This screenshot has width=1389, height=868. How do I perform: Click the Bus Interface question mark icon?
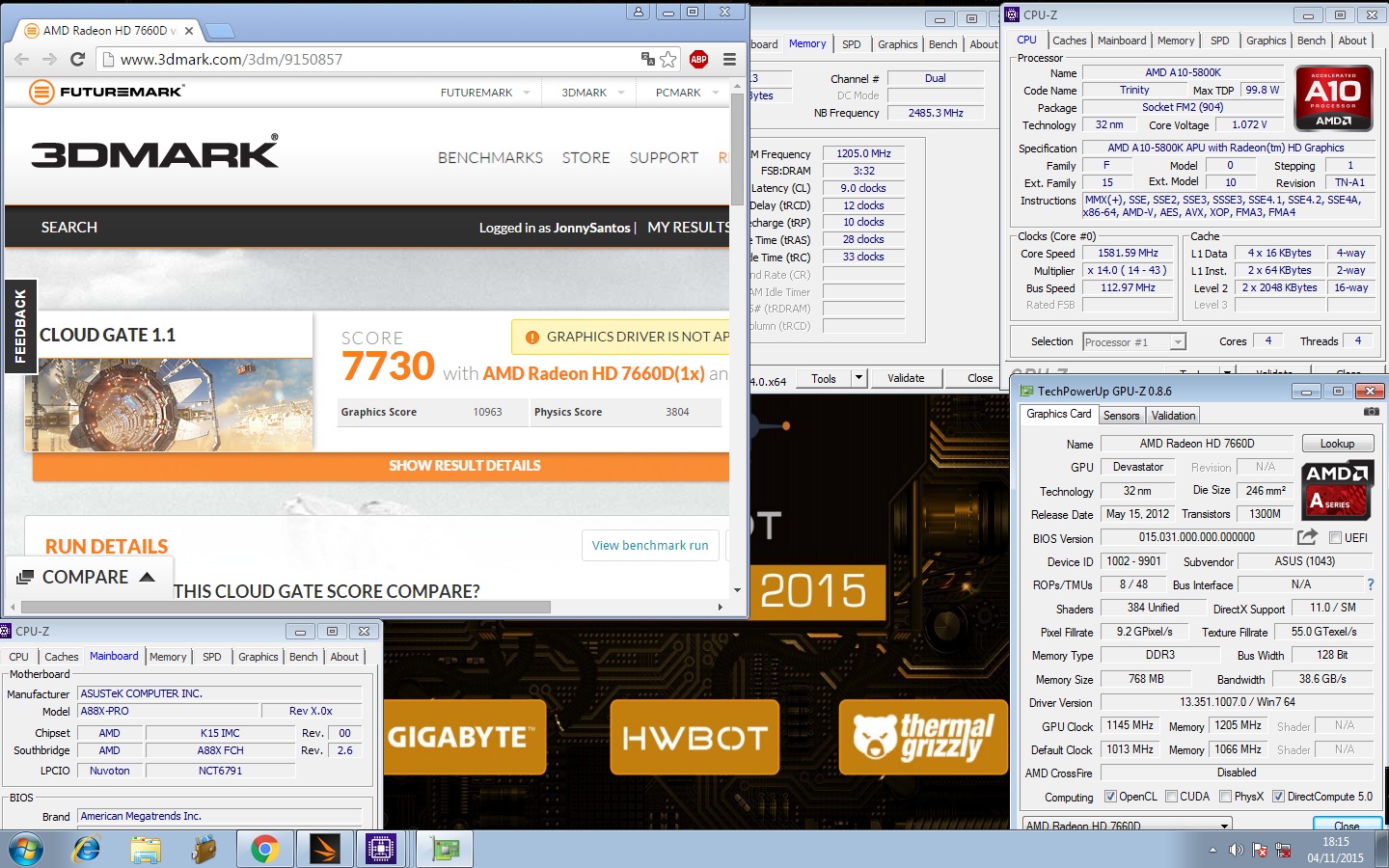[x=1370, y=584]
